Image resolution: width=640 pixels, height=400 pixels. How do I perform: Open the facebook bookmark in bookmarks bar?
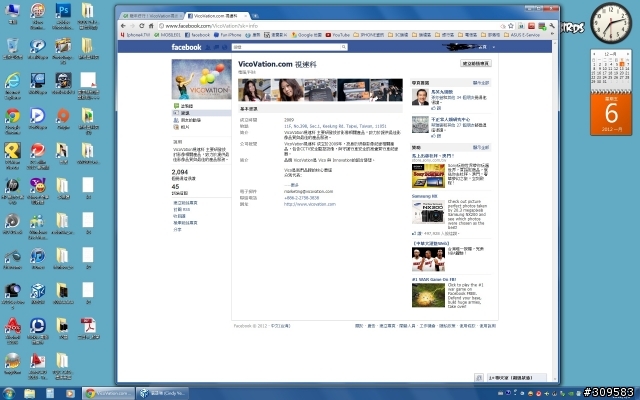[197, 35]
